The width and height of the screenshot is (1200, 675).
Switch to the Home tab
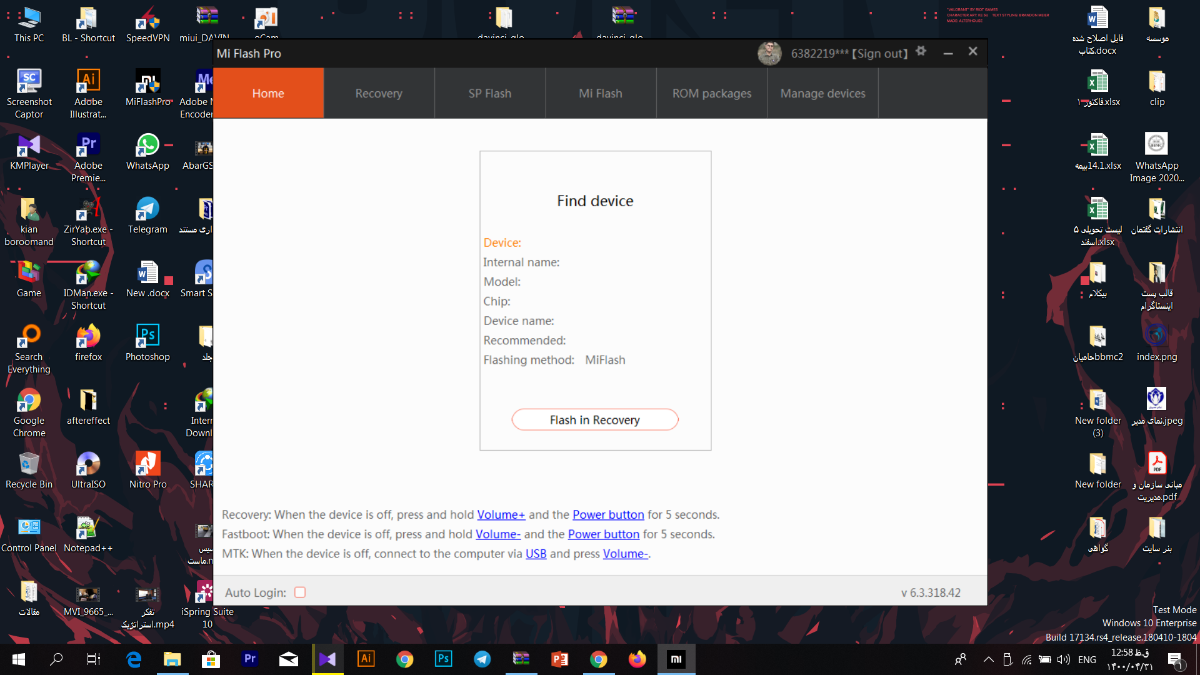pyautogui.click(x=268, y=93)
